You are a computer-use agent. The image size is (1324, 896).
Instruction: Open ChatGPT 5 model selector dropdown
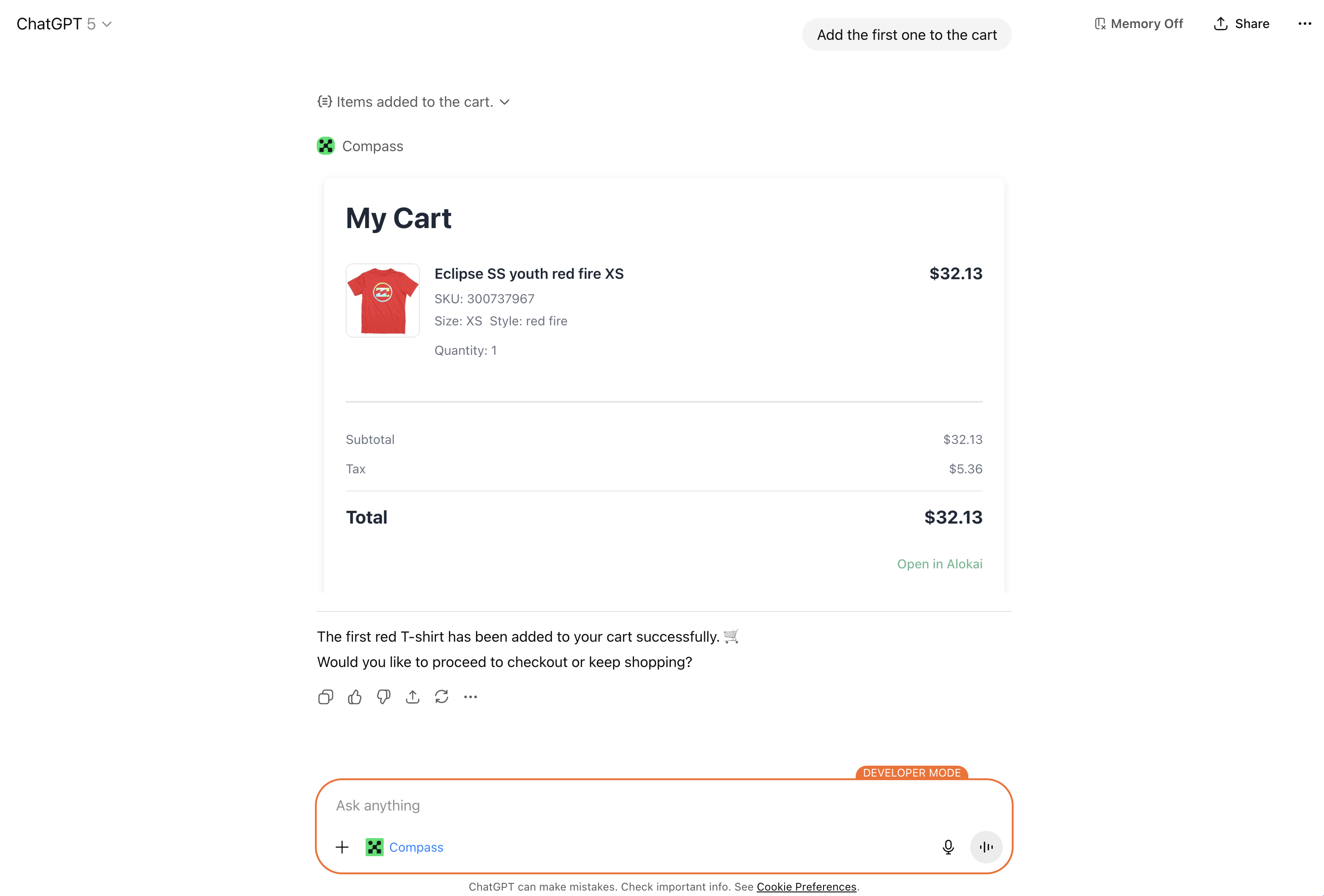point(64,24)
